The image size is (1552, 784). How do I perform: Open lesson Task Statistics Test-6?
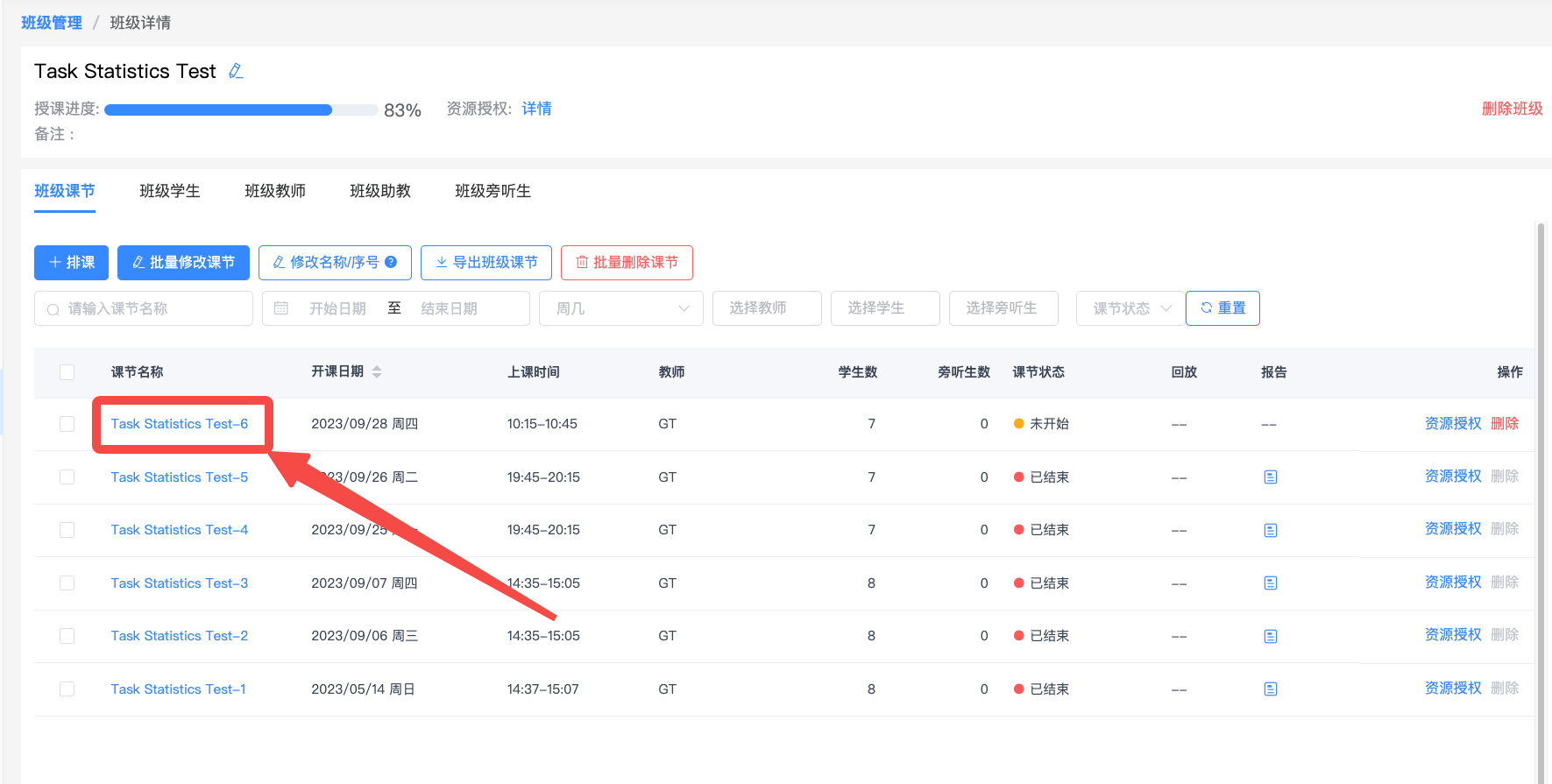[x=180, y=424]
